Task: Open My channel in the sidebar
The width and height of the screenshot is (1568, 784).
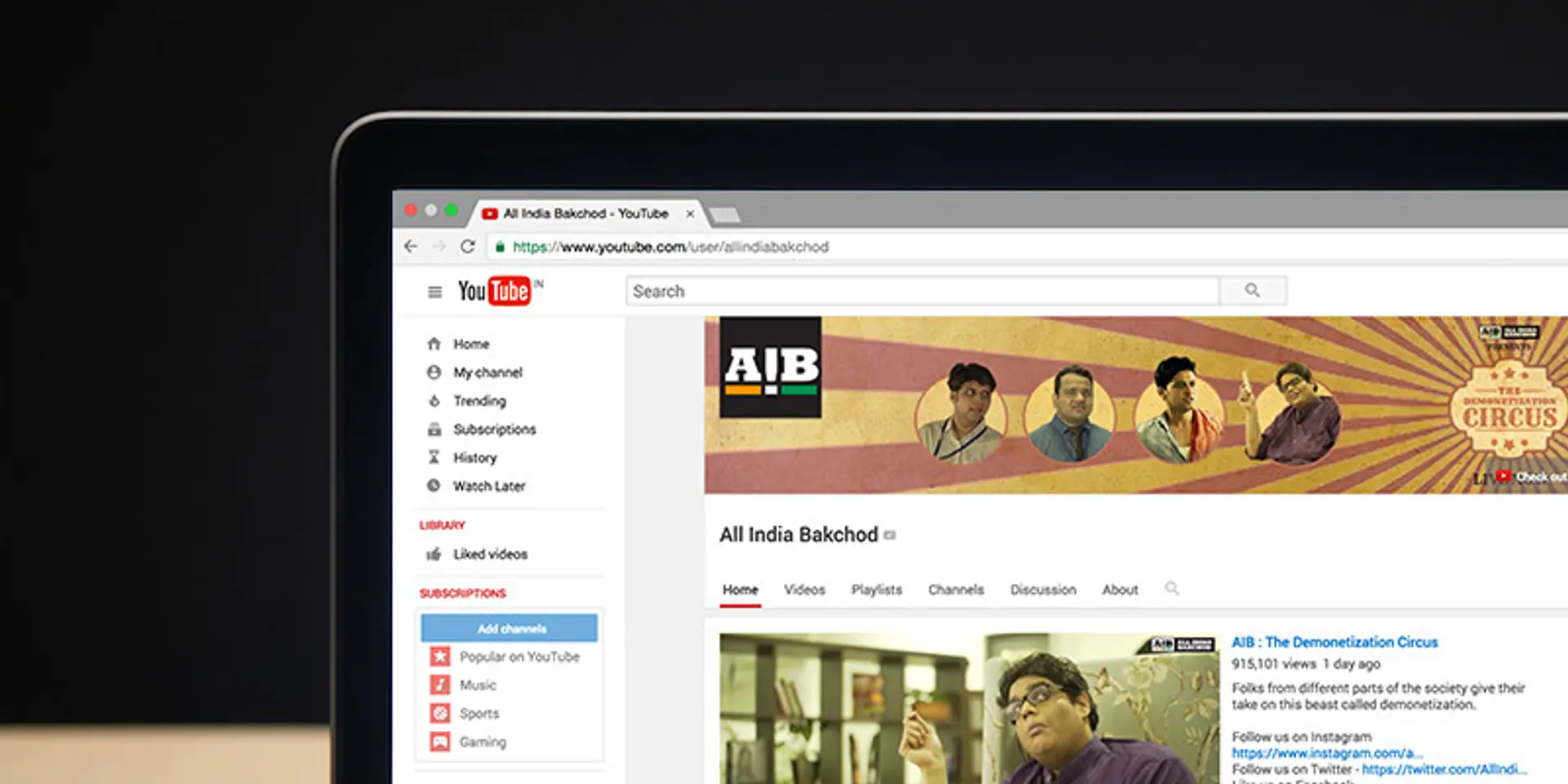Action: tap(488, 372)
